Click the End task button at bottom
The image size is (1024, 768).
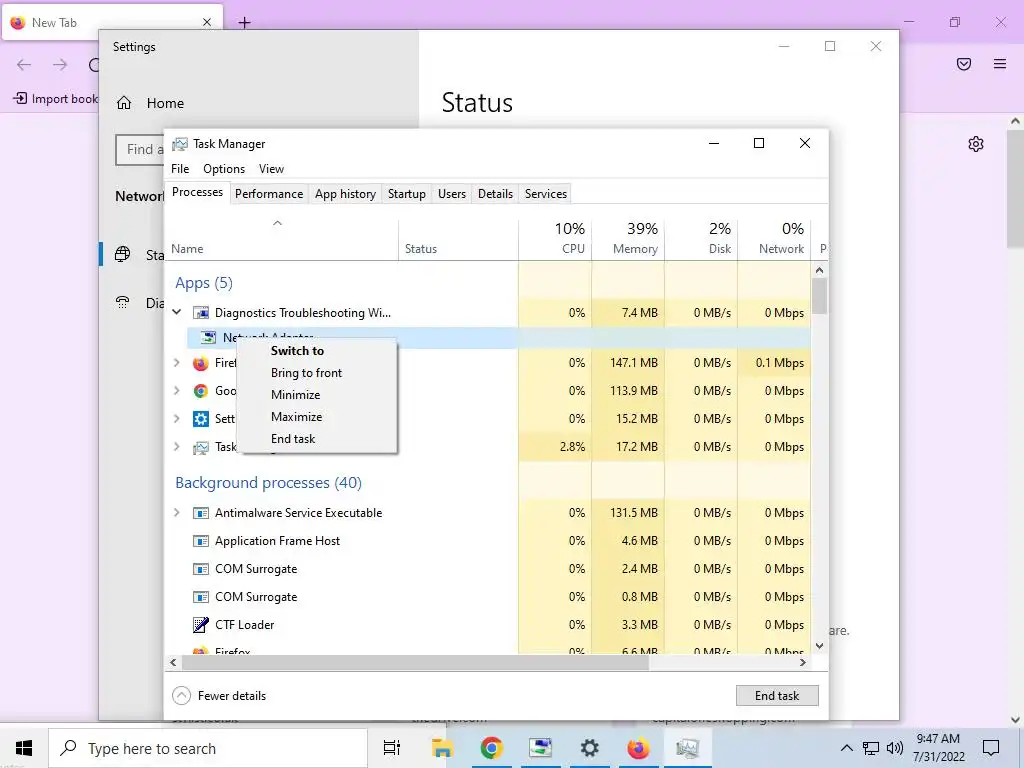click(777, 696)
